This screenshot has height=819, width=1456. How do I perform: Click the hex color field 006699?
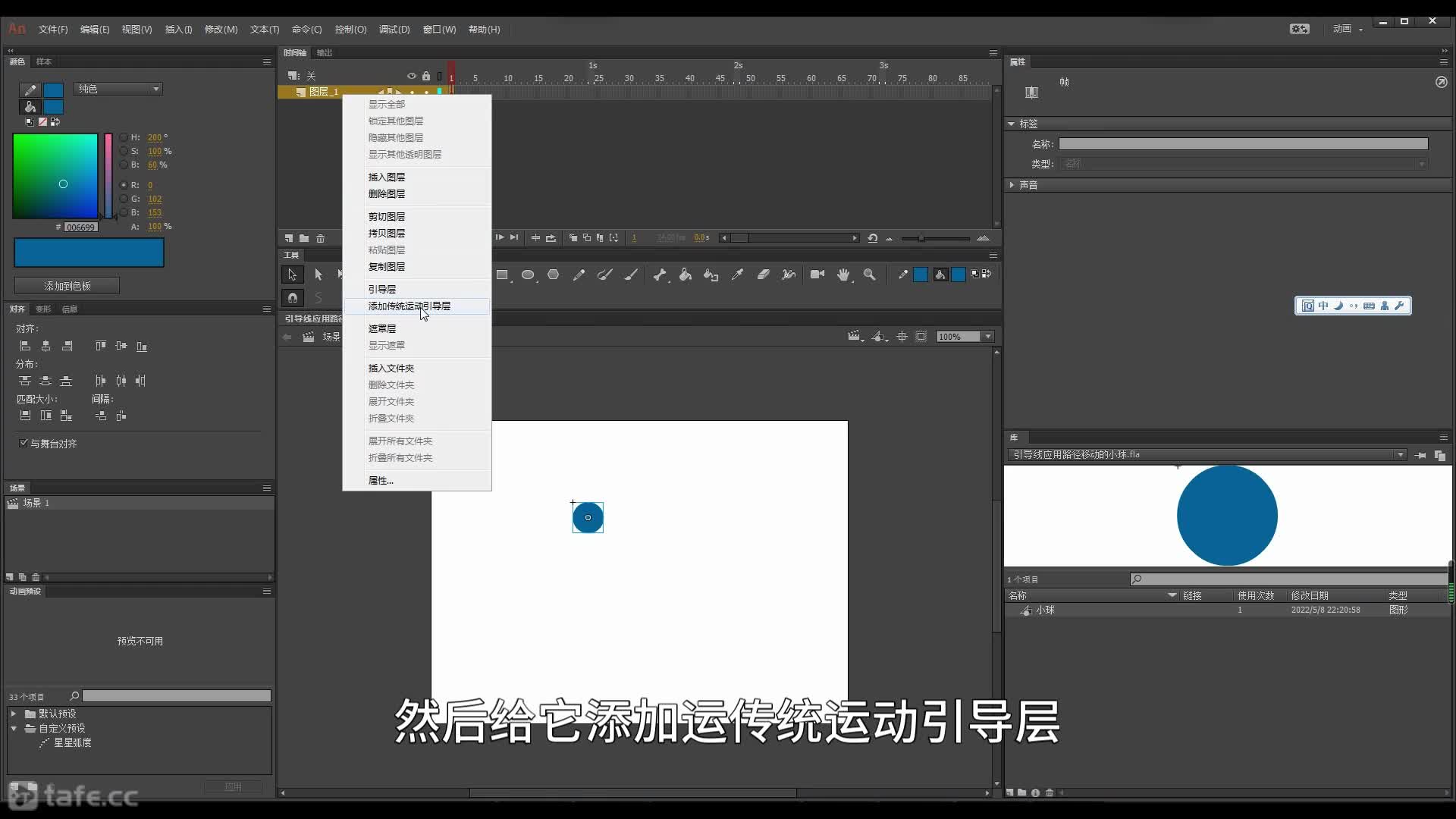[80, 227]
